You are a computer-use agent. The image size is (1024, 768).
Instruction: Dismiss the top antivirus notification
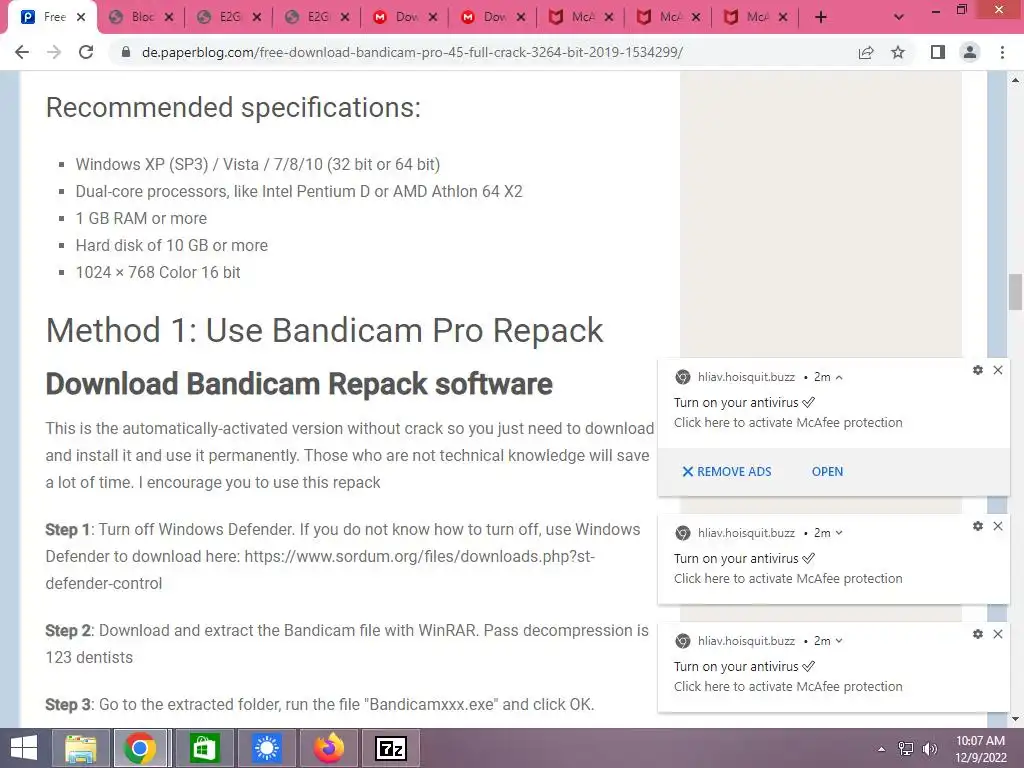tap(998, 370)
